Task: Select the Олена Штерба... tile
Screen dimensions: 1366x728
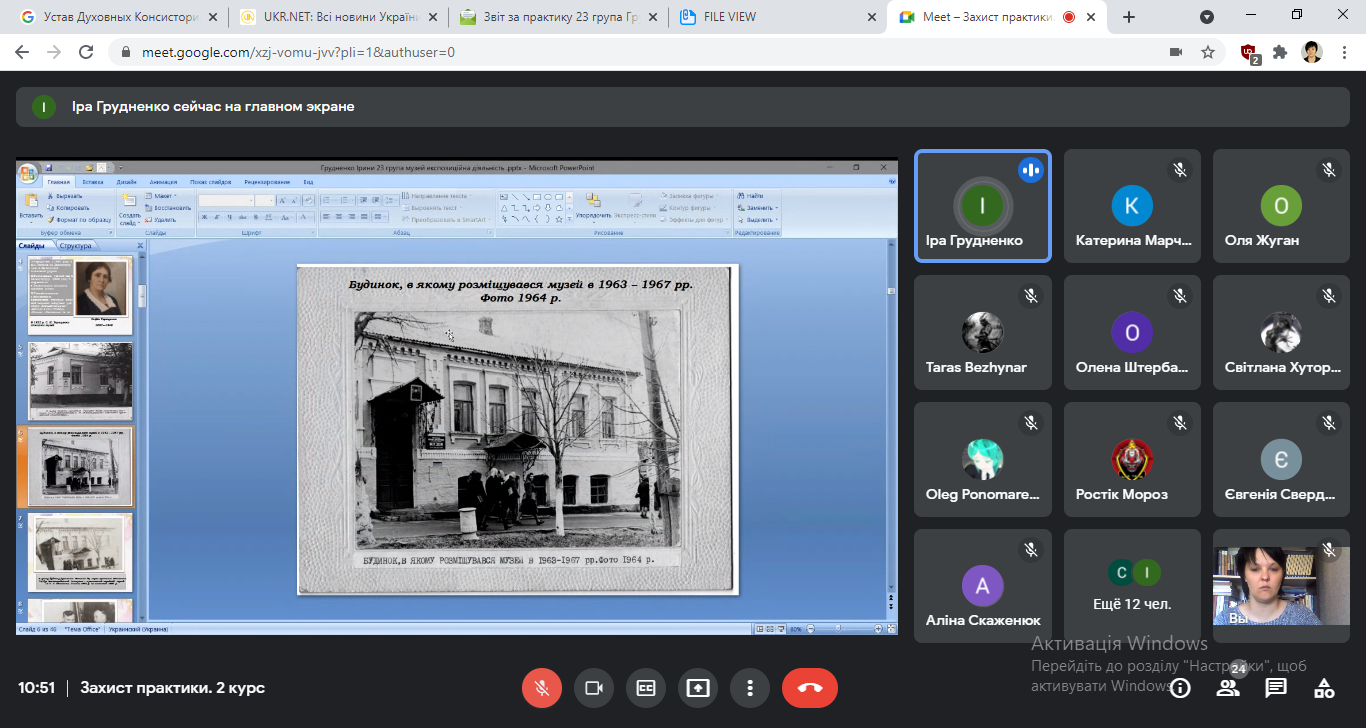Action: point(1132,333)
